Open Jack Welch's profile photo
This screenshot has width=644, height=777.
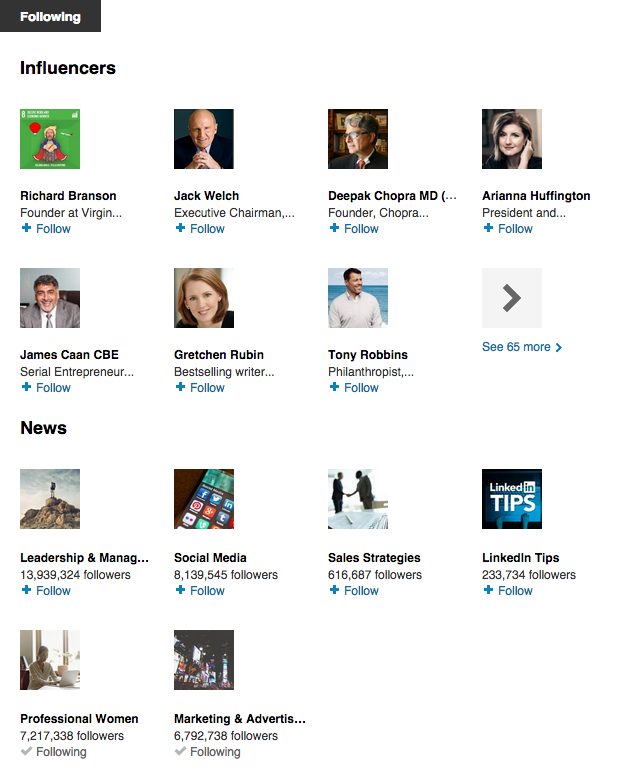coord(204,139)
